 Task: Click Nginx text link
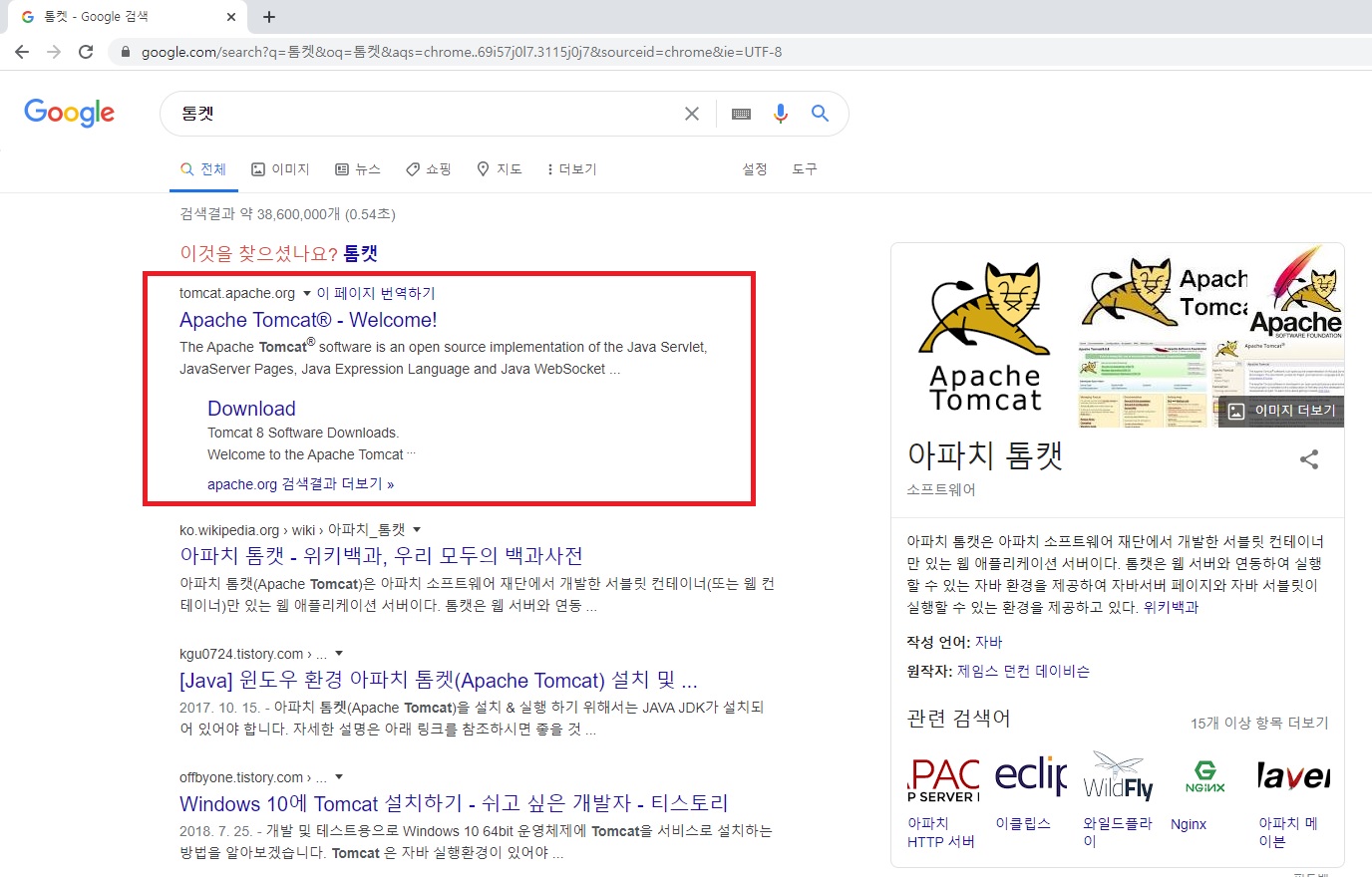pyautogui.click(x=1189, y=824)
